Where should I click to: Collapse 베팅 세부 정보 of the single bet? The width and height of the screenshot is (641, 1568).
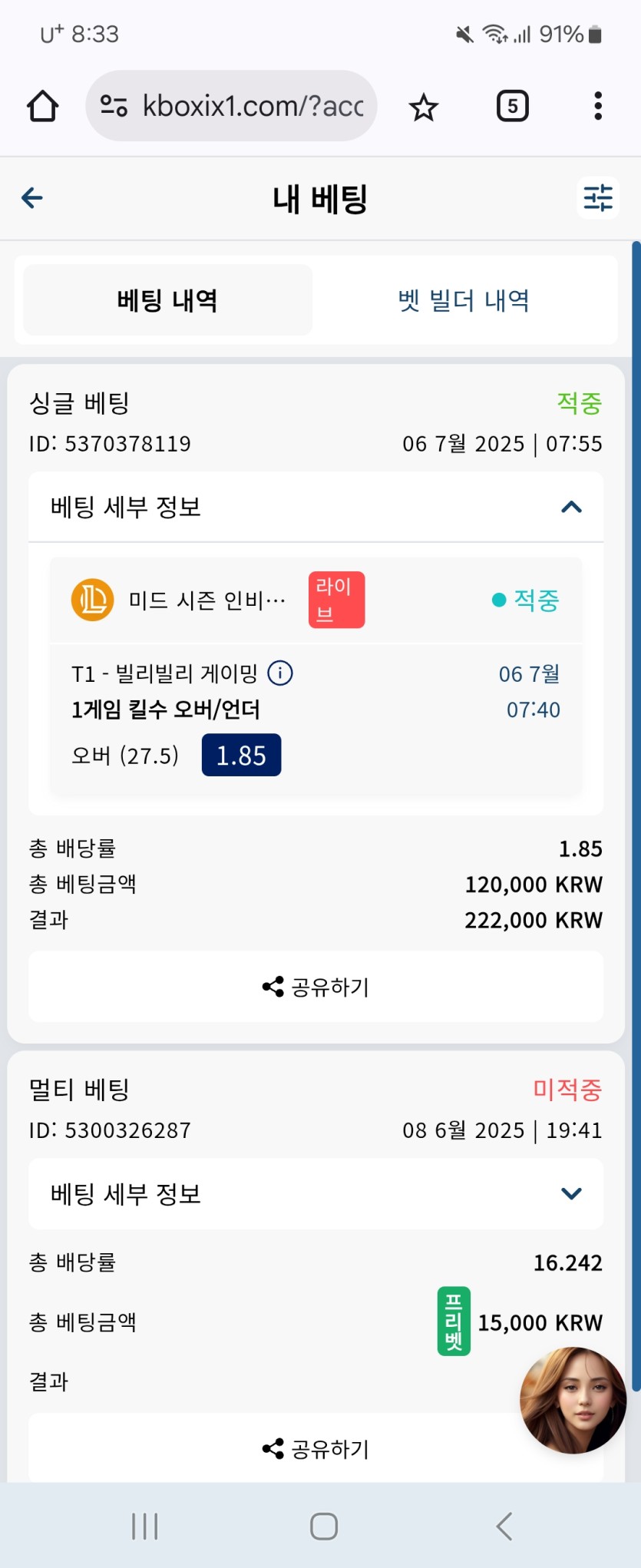pos(316,507)
